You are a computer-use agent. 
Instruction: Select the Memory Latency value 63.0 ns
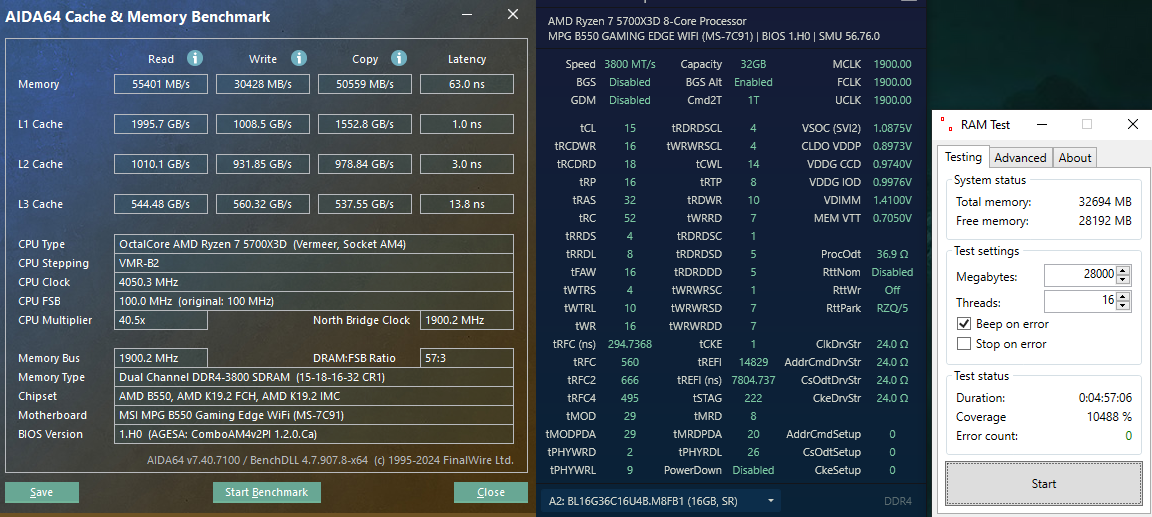click(467, 84)
